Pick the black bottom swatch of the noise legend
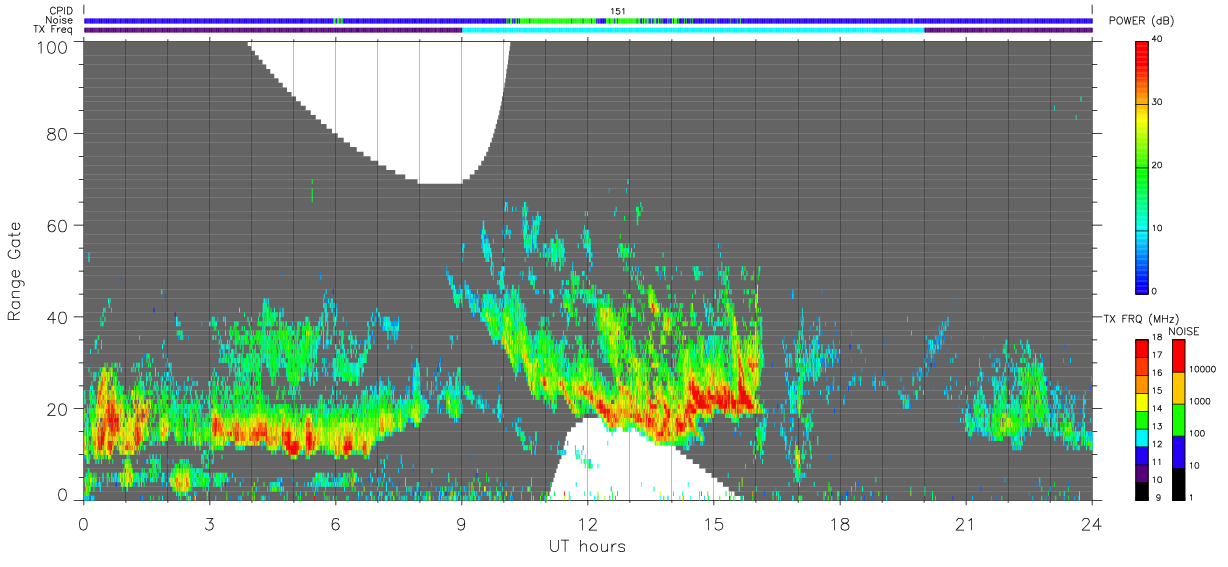 pyautogui.click(x=1179, y=483)
